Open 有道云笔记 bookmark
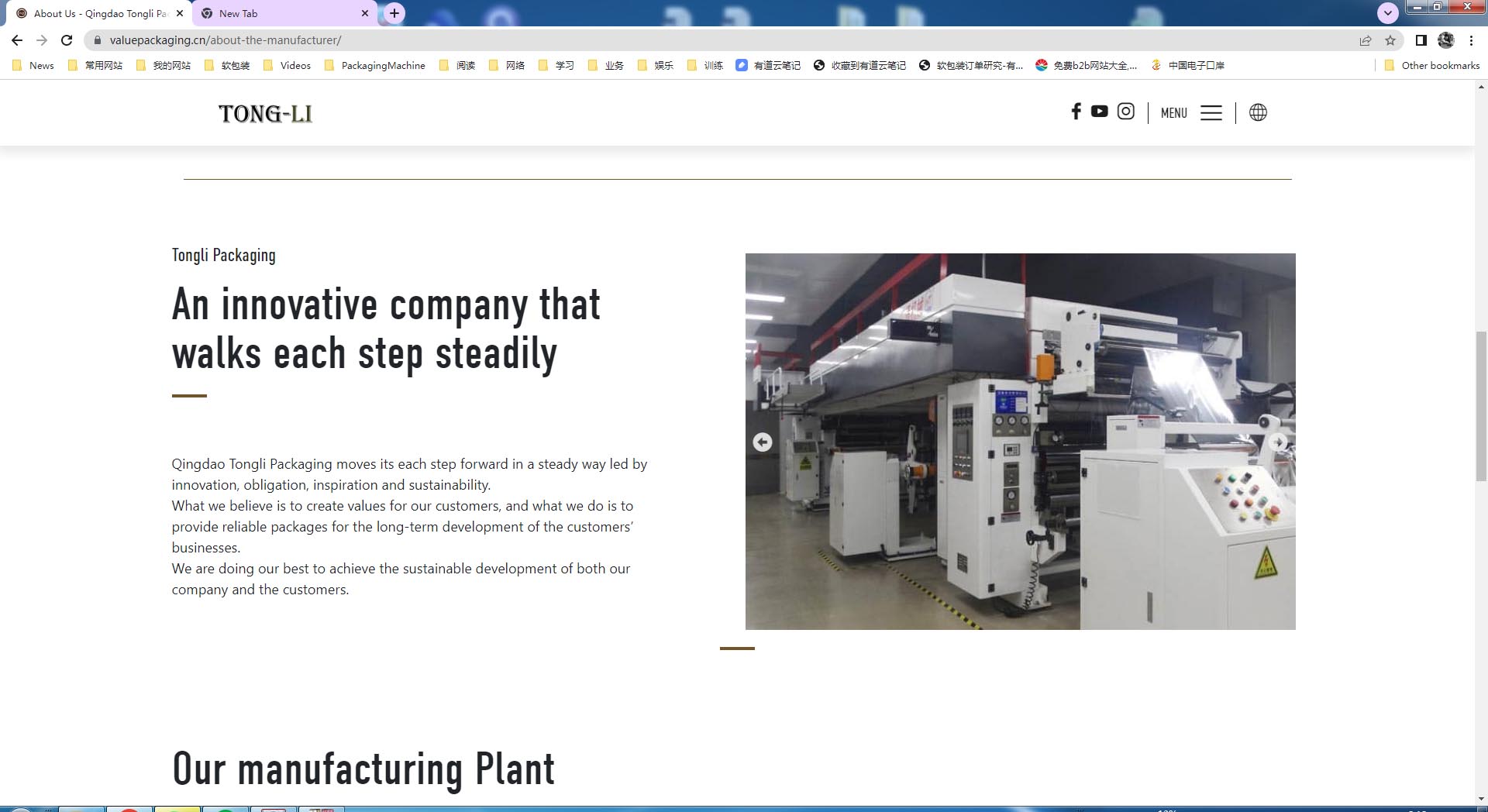Image resolution: width=1488 pixels, height=812 pixels. tap(768, 65)
